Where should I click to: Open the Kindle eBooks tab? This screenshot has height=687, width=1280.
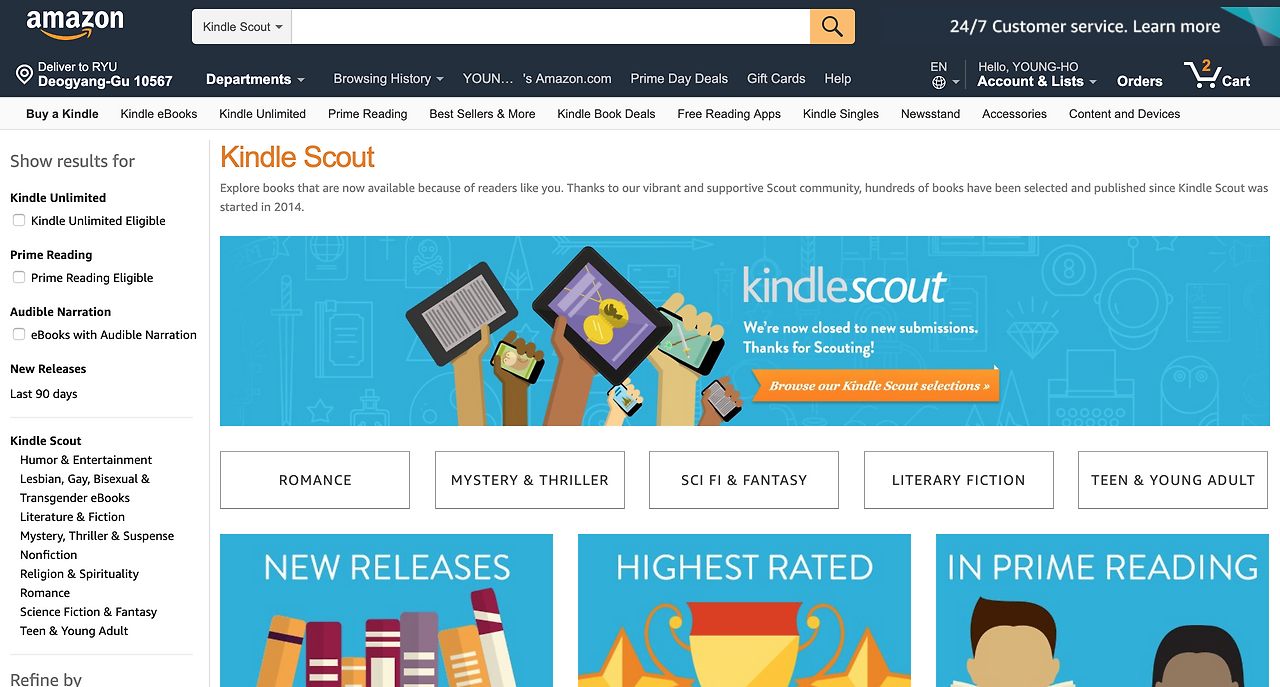159,114
